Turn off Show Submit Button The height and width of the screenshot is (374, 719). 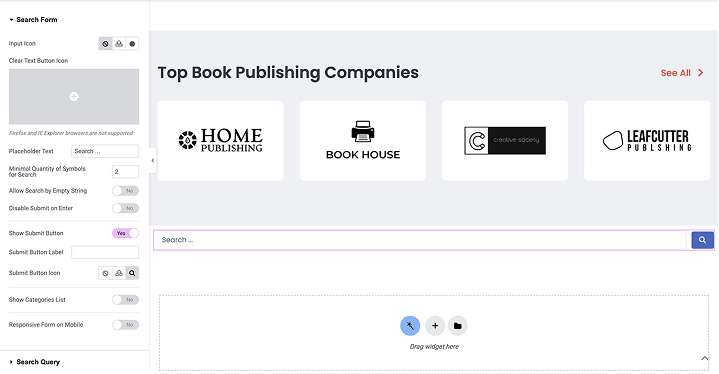(x=125, y=233)
